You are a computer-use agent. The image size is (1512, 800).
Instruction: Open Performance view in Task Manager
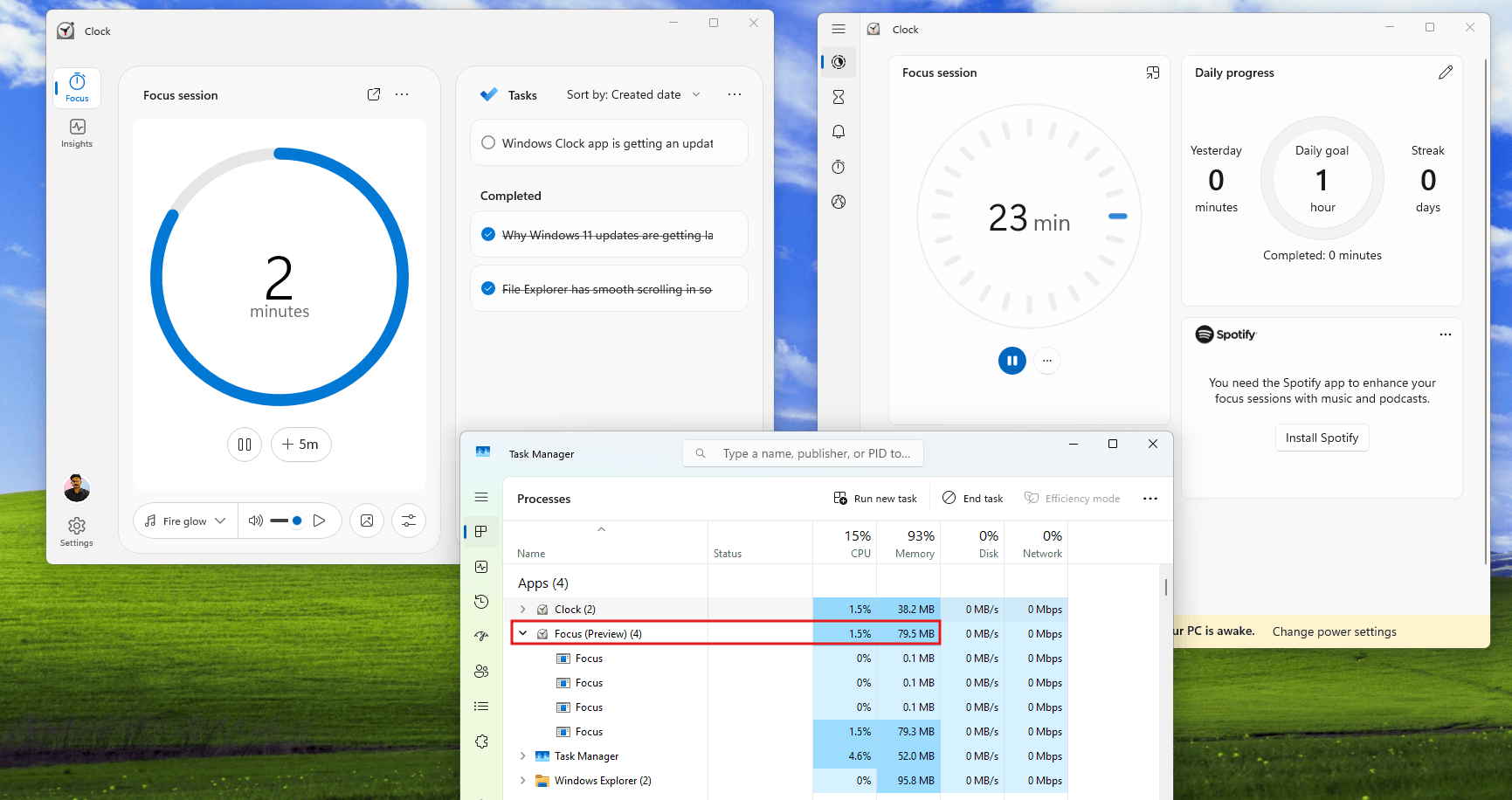(481, 566)
